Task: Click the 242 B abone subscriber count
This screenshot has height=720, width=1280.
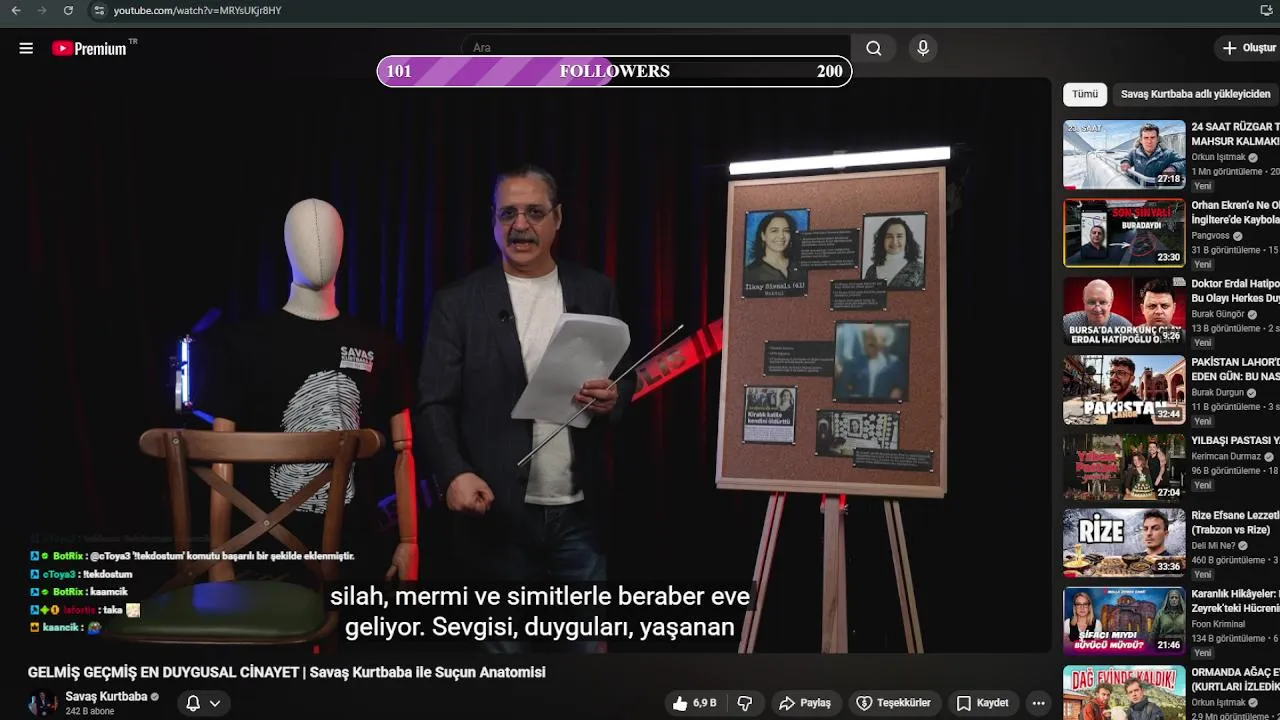Action: 89,711
